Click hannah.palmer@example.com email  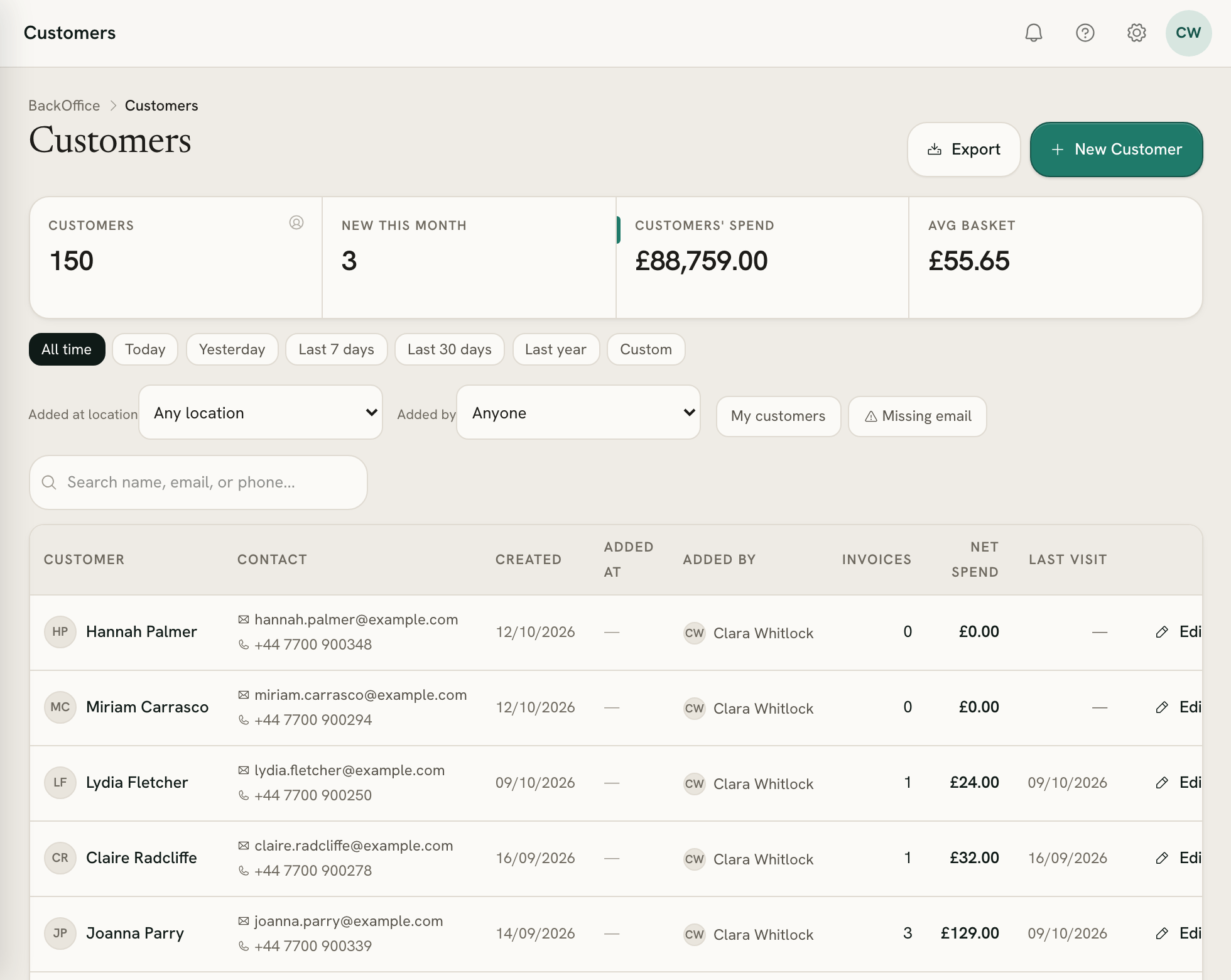click(356, 620)
